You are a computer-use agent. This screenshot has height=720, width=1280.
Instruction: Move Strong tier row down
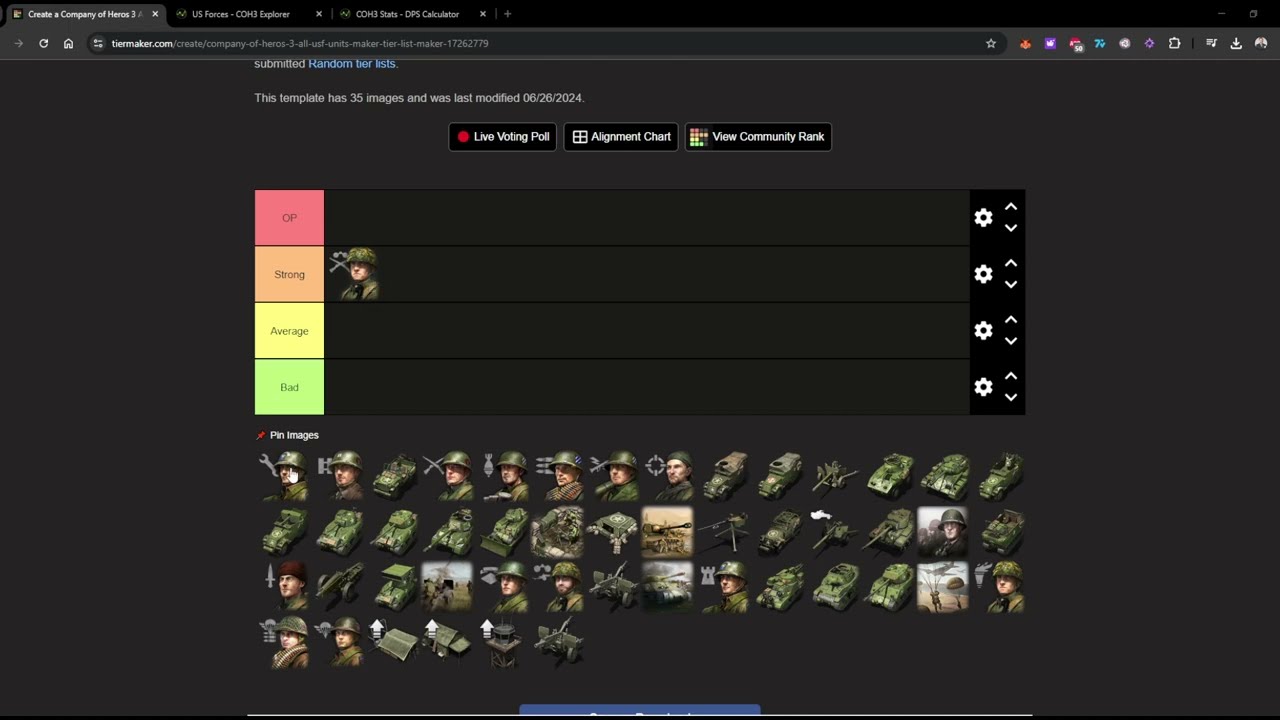point(1011,284)
